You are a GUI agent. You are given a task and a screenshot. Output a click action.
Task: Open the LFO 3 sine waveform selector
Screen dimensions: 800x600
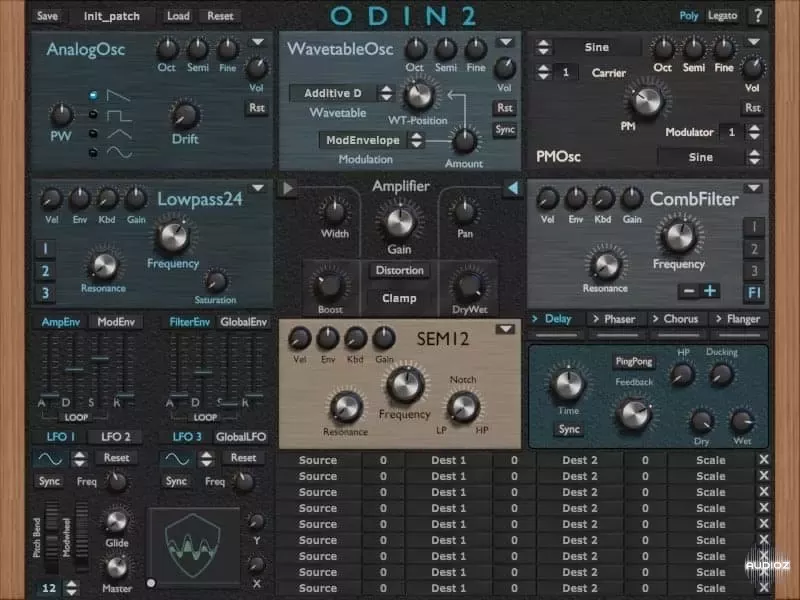[177, 459]
